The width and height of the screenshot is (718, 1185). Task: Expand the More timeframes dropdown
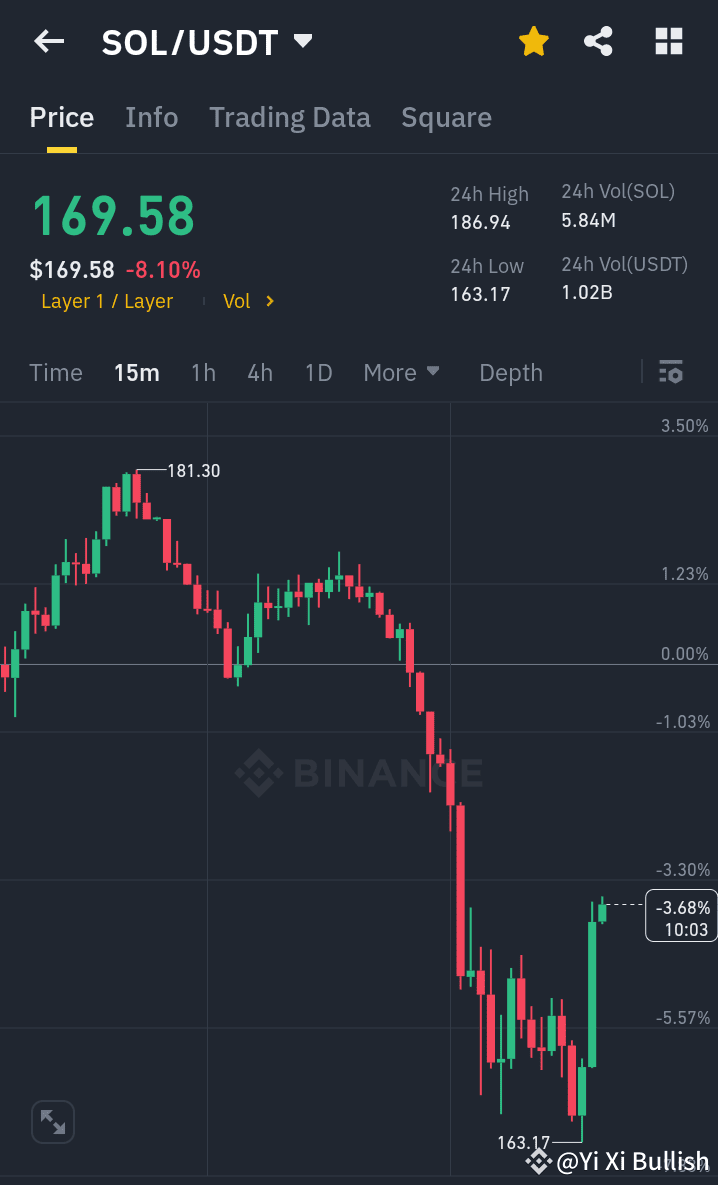[x=401, y=372]
